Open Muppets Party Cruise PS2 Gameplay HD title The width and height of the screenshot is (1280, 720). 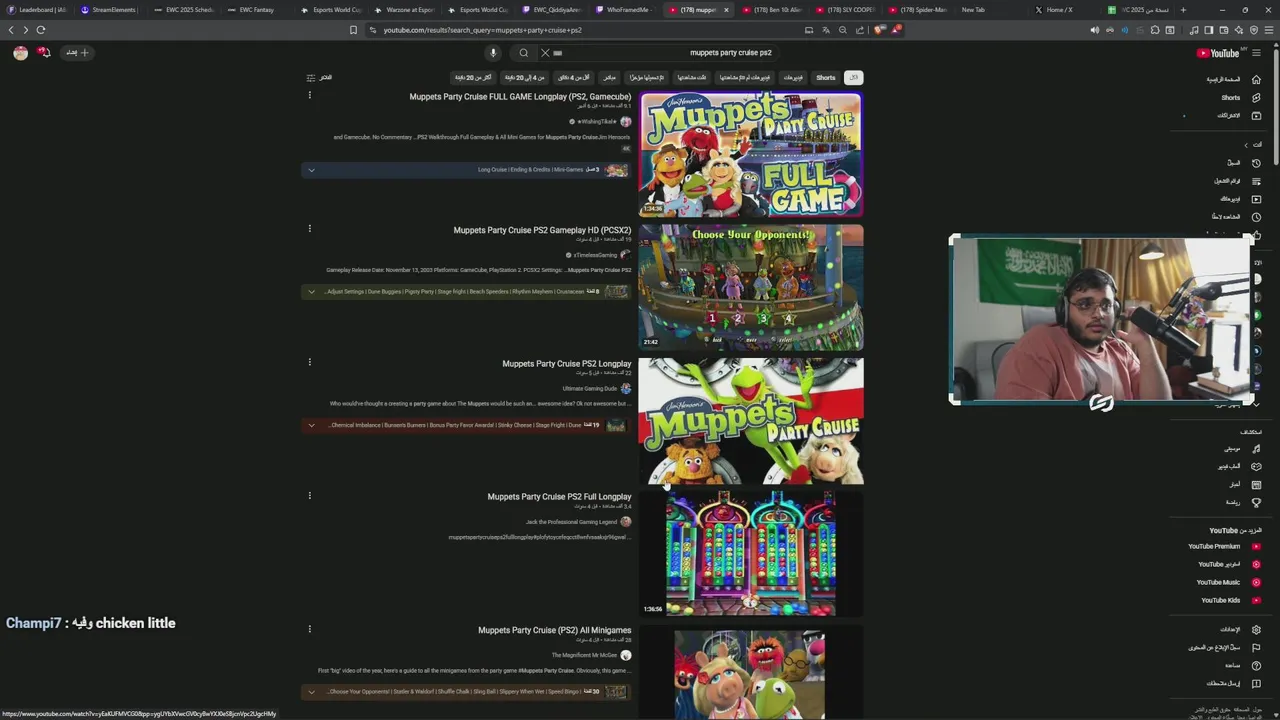point(542,230)
